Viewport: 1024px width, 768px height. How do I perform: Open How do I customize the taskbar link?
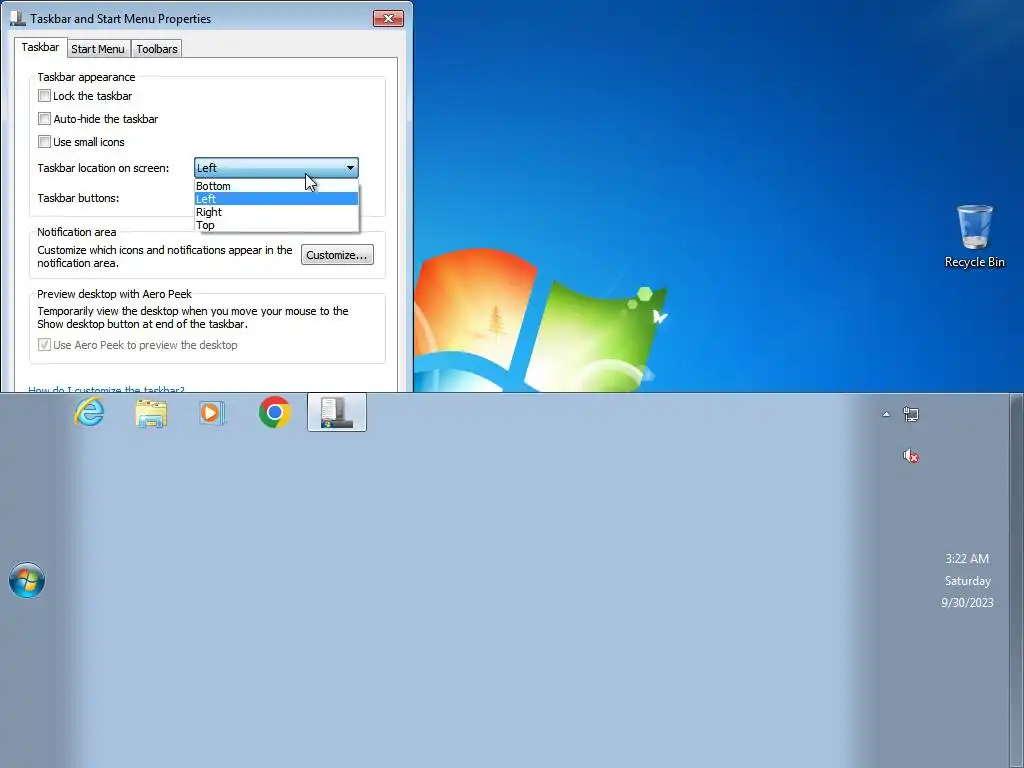(106, 389)
